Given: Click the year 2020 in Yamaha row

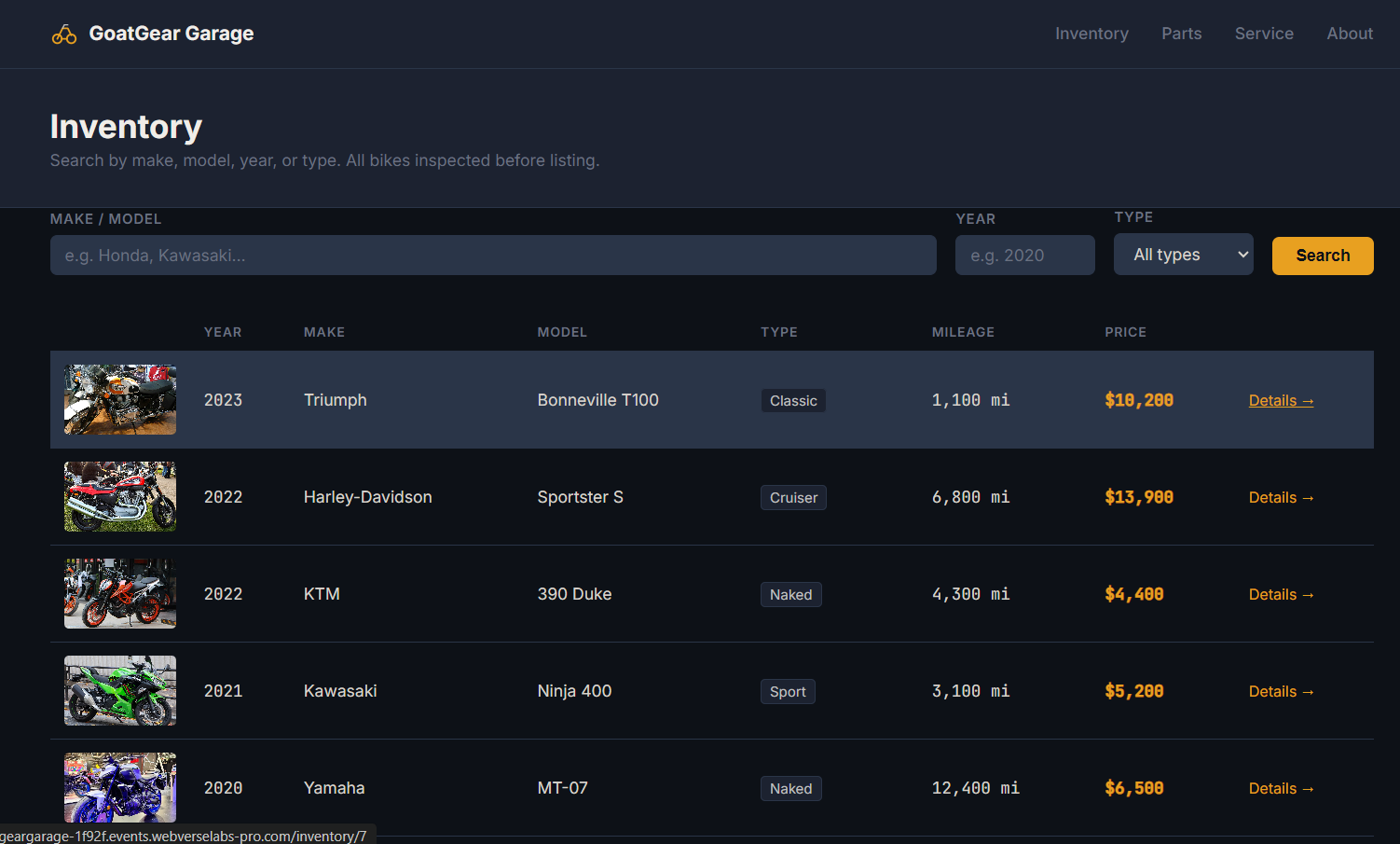Looking at the screenshot, I should pyautogui.click(x=224, y=788).
